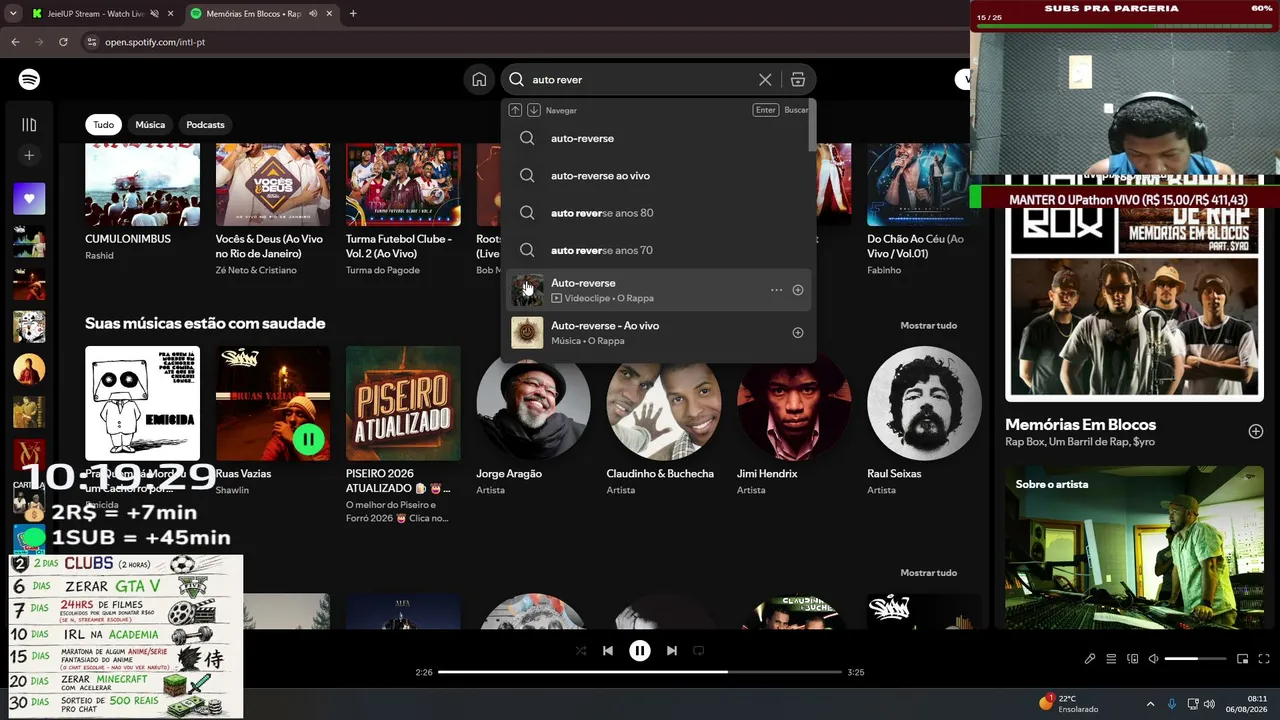
Task: Open Connect to a device
Action: tap(1133, 659)
